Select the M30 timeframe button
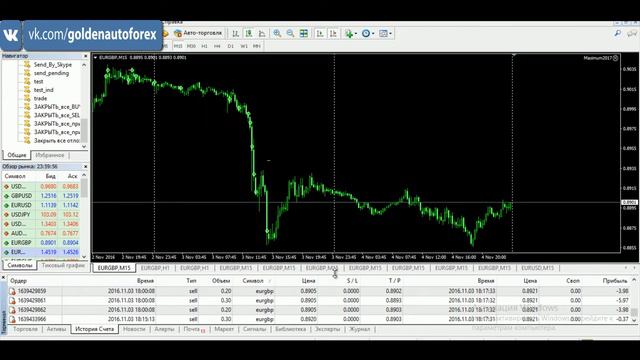 pos(191,46)
